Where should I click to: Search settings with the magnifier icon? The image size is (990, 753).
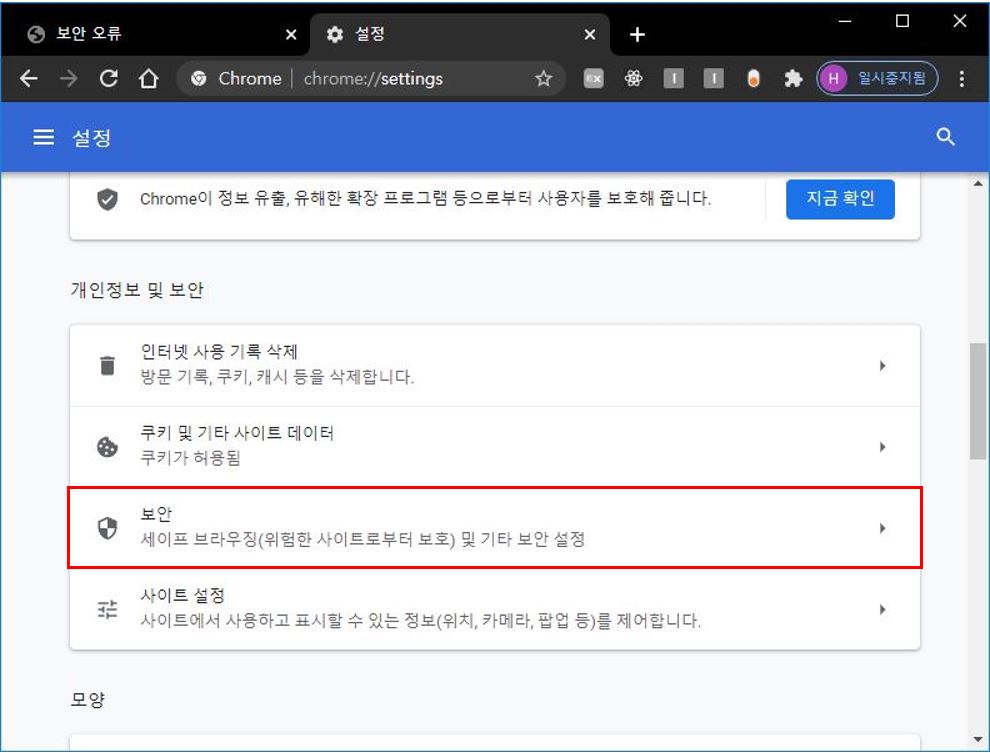tap(945, 137)
